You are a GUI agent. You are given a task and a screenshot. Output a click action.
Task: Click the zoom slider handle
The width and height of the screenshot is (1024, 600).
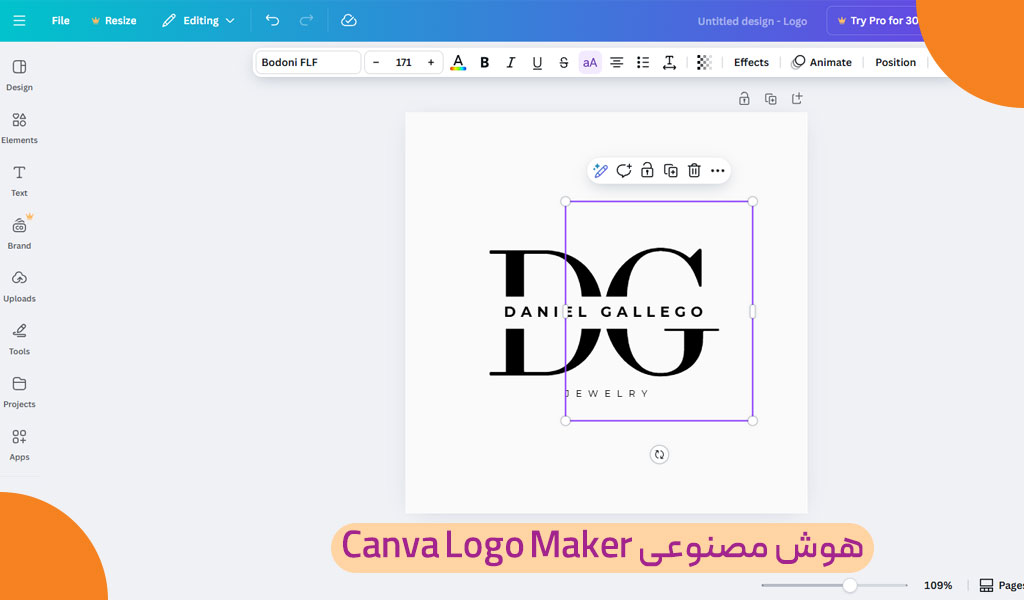(850, 585)
